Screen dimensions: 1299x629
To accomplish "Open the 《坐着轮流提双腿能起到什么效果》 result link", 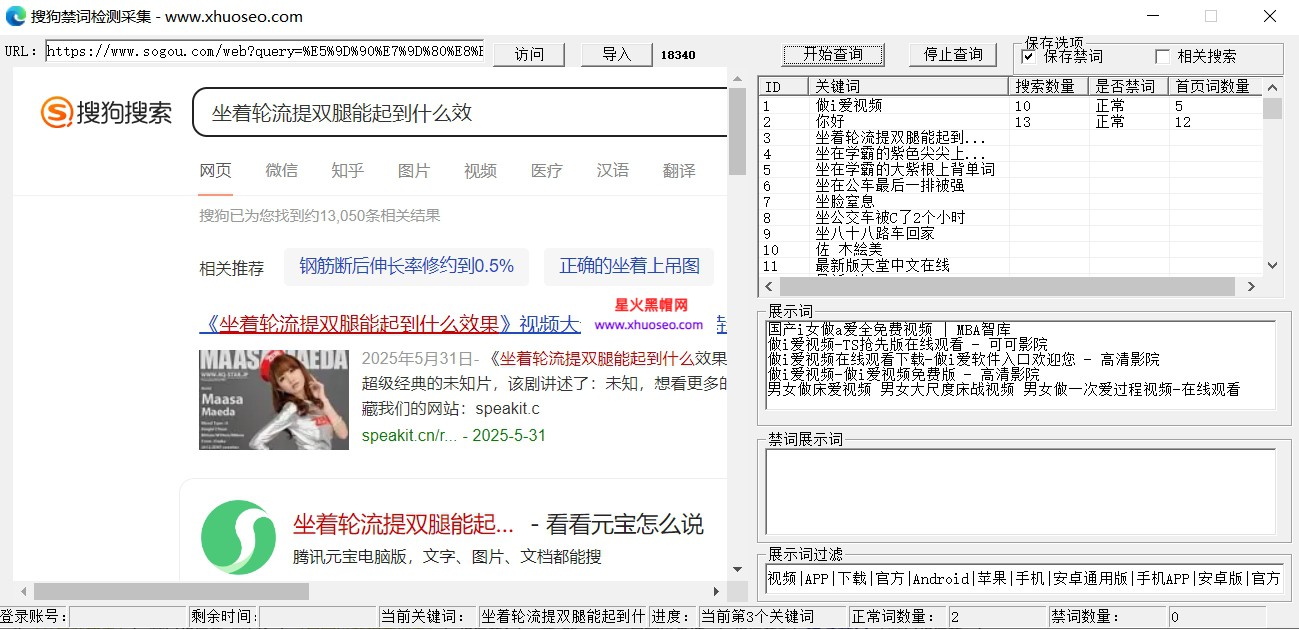I will pyautogui.click(x=390, y=324).
